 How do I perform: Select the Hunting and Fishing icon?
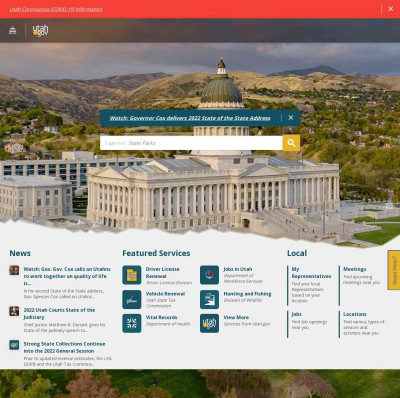pos(209,299)
